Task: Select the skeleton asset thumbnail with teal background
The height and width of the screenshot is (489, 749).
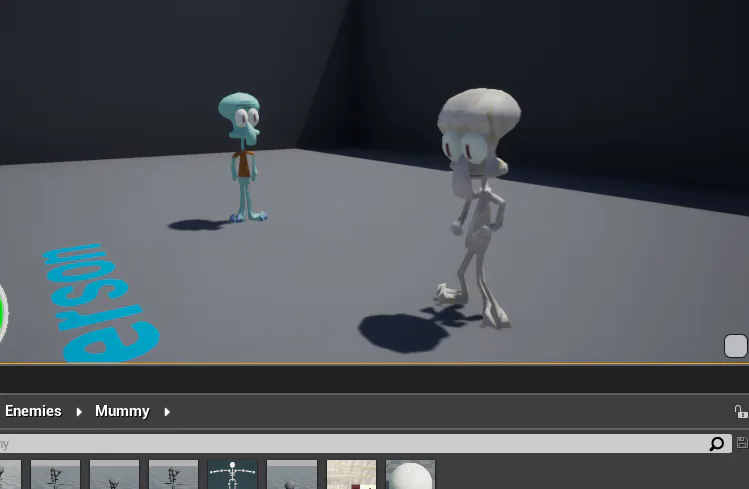Action: pos(232,474)
